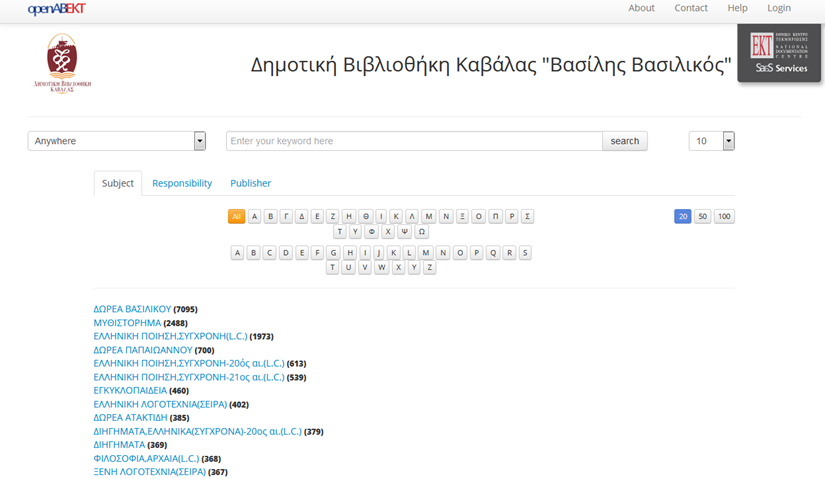Filter subjects by Latin letter C

pos(269,253)
